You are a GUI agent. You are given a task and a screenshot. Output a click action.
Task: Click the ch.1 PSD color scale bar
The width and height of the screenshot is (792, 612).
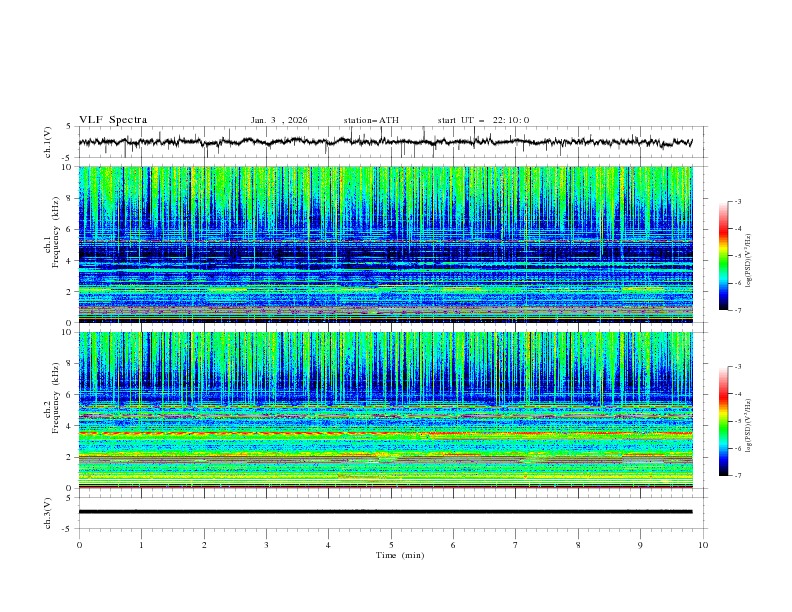[724, 256]
